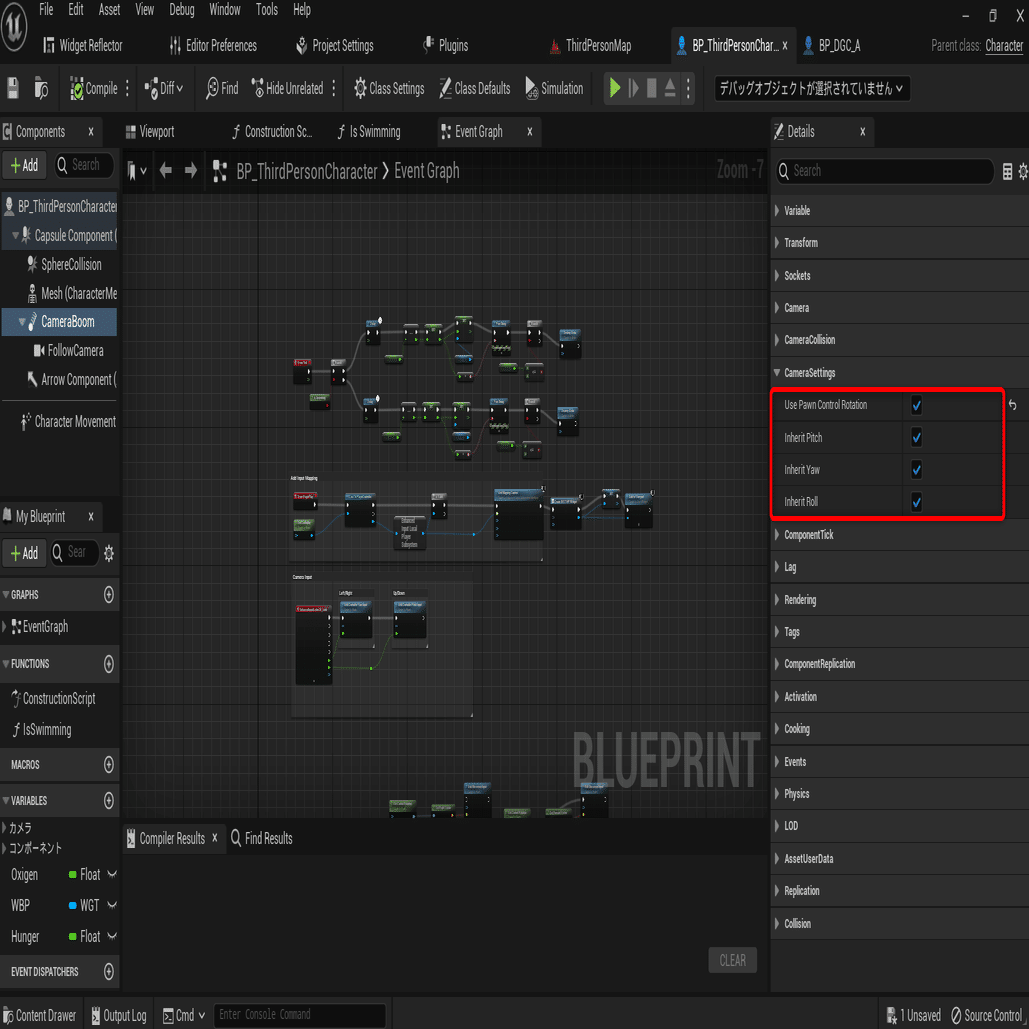Add new variable with plus icon
Image resolution: width=1029 pixels, height=1029 pixels.
pyautogui.click(x=109, y=801)
